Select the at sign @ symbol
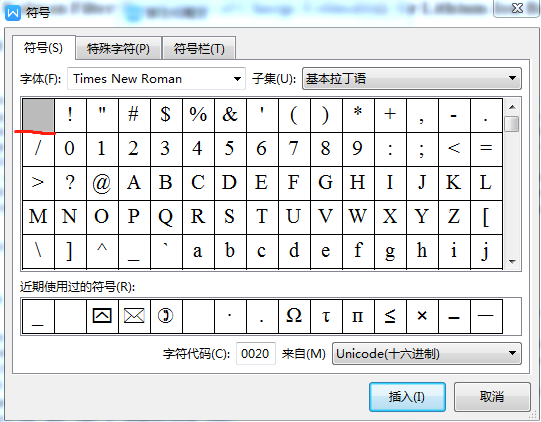 (102, 183)
